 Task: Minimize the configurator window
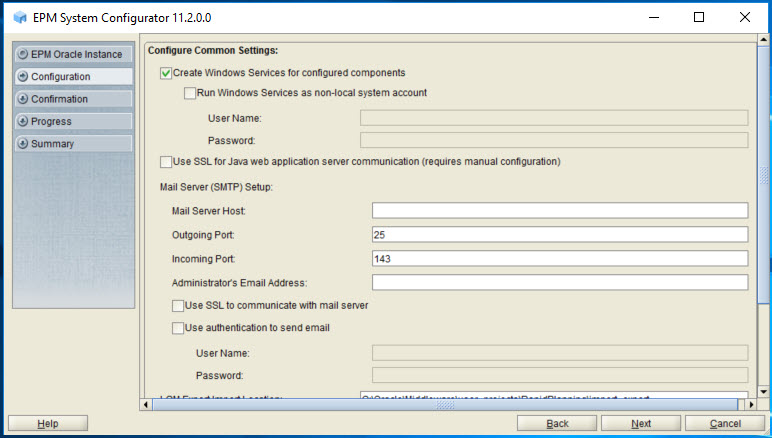pyautogui.click(x=654, y=18)
